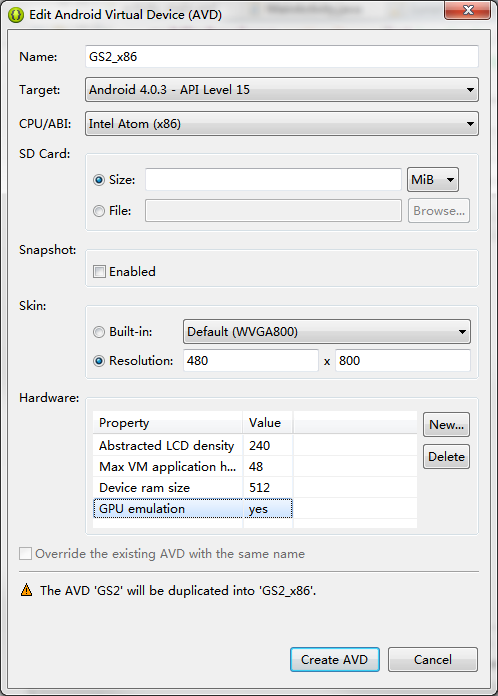Click the resolution width field showing 480
The height and width of the screenshot is (696, 498).
(x=251, y=360)
